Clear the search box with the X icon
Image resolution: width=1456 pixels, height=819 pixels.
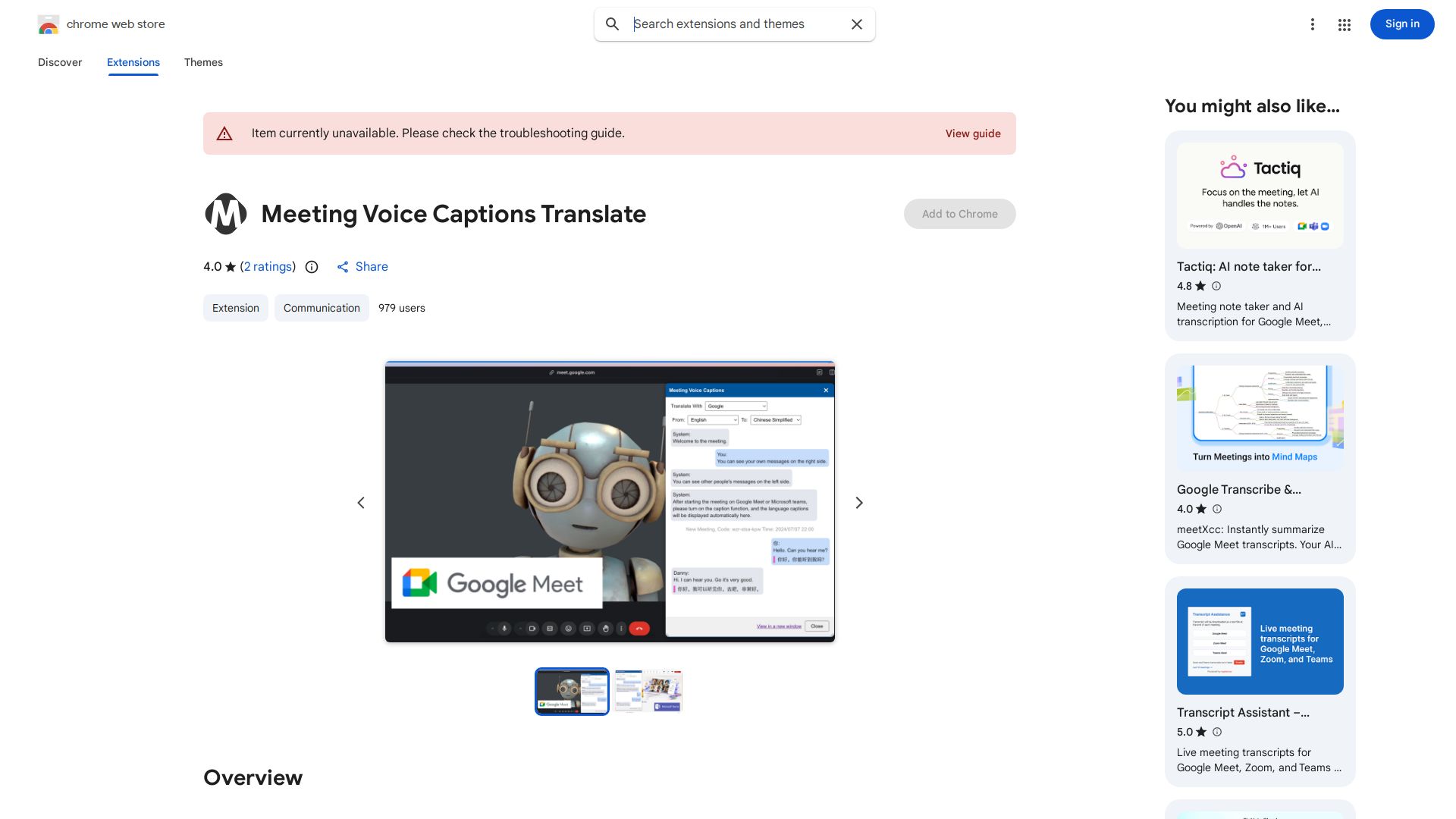point(856,24)
